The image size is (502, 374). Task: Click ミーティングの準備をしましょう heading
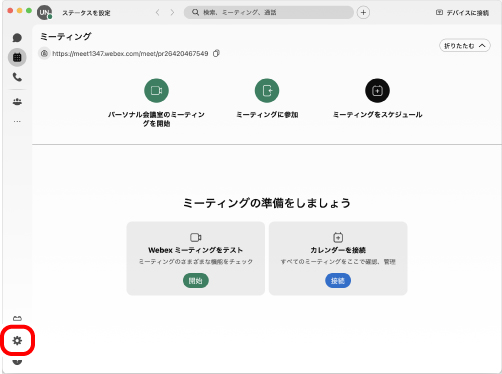267,203
